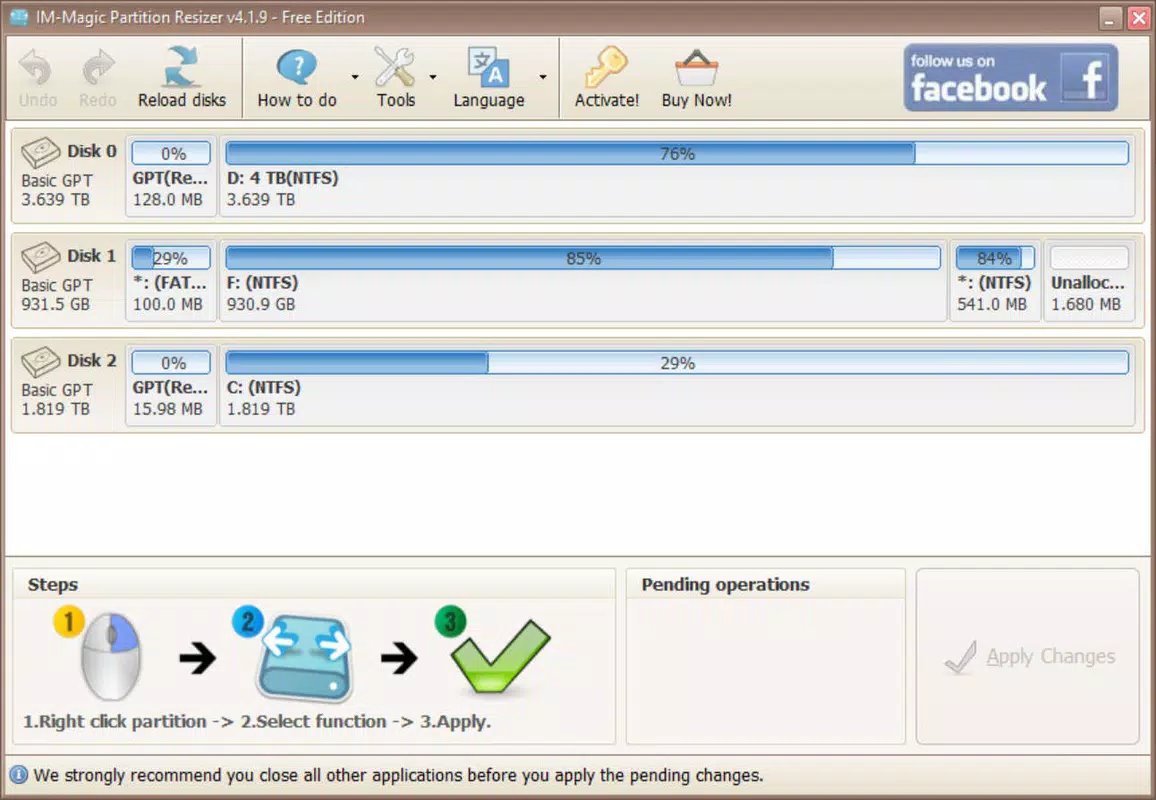Viewport: 1156px width, 800px height.
Task: Click the 85% usage bar of F:
Action: coord(583,258)
